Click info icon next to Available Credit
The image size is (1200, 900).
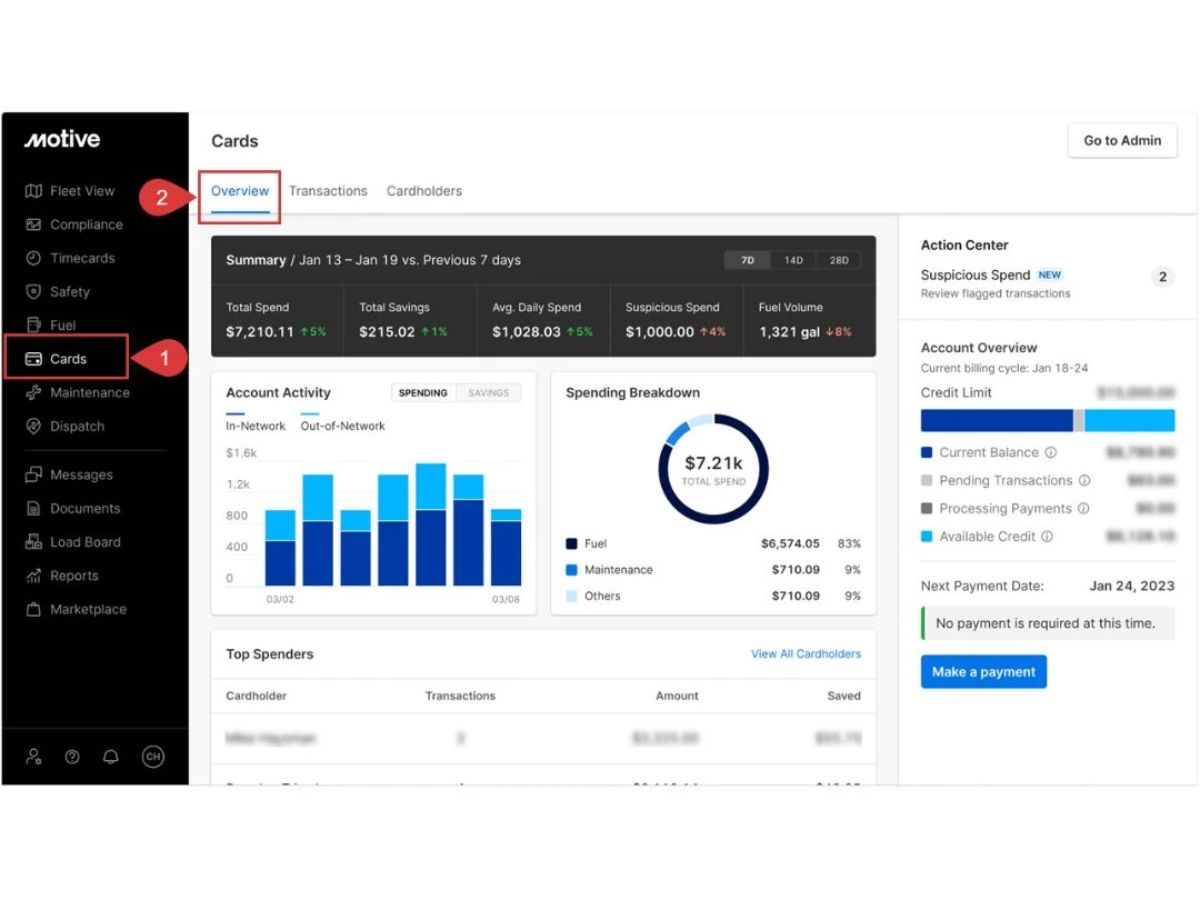tap(1047, 537)
